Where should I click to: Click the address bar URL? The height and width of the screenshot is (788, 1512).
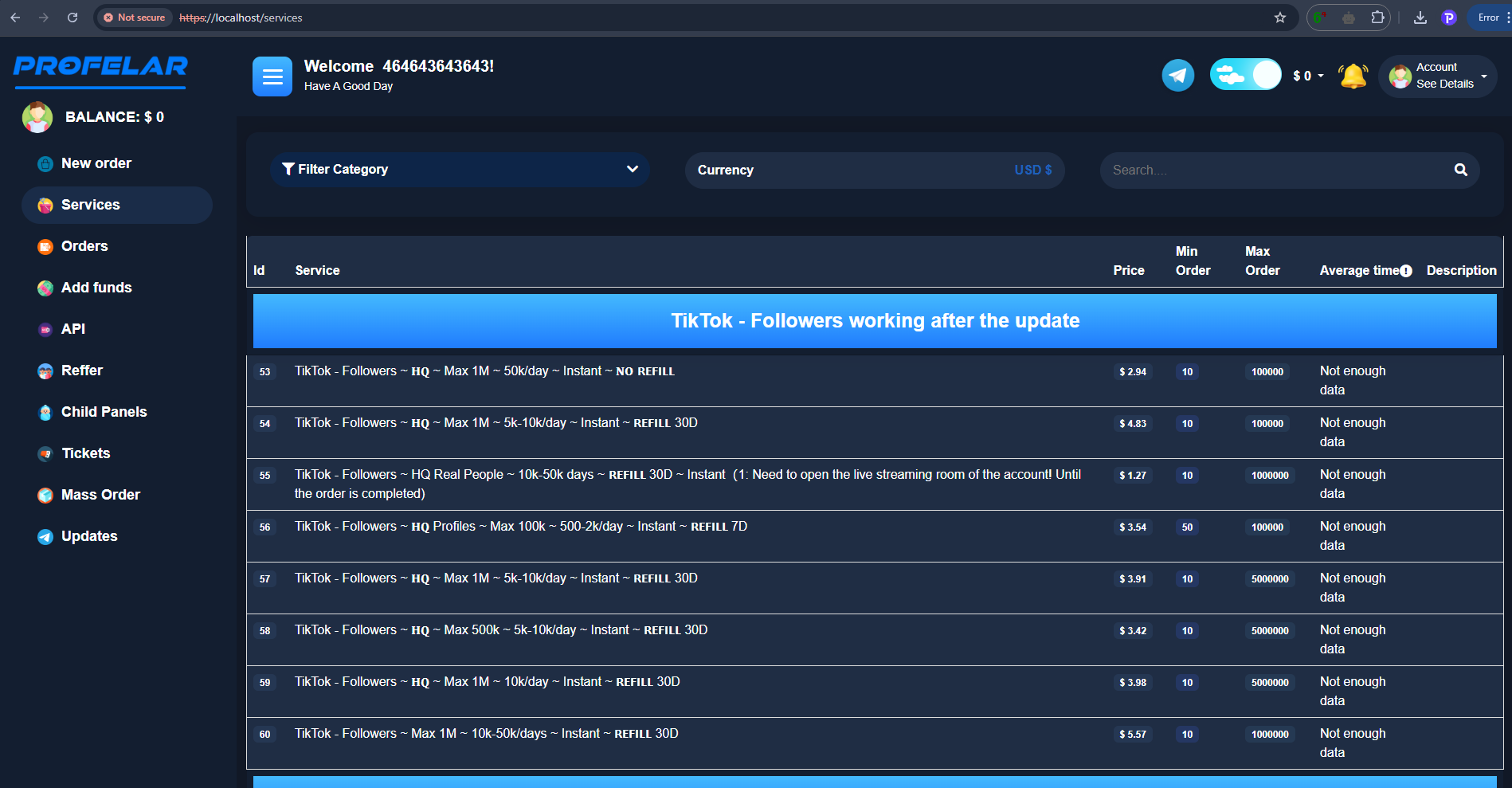241,18
